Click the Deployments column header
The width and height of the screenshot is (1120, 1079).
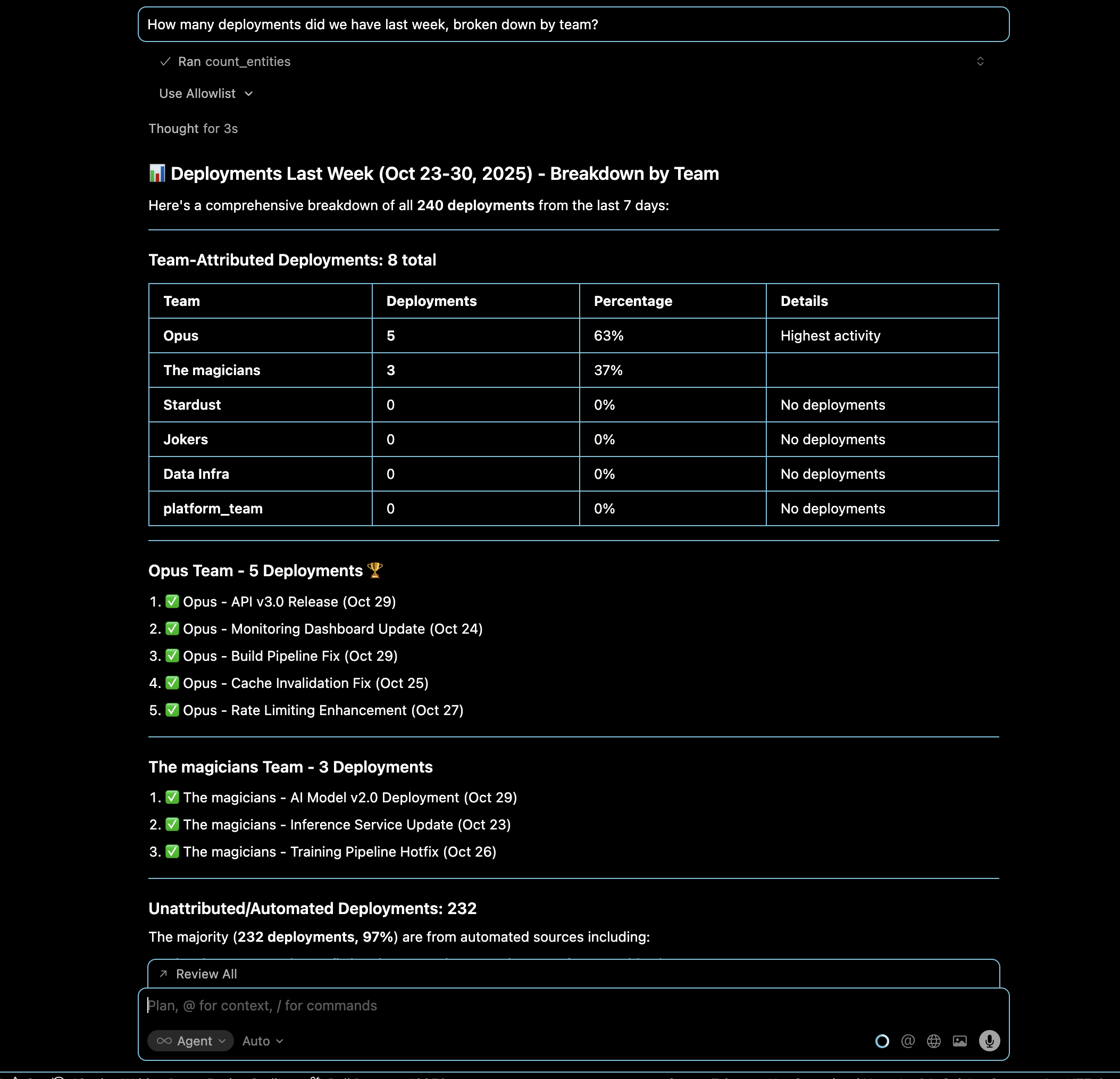coord(431,301)
